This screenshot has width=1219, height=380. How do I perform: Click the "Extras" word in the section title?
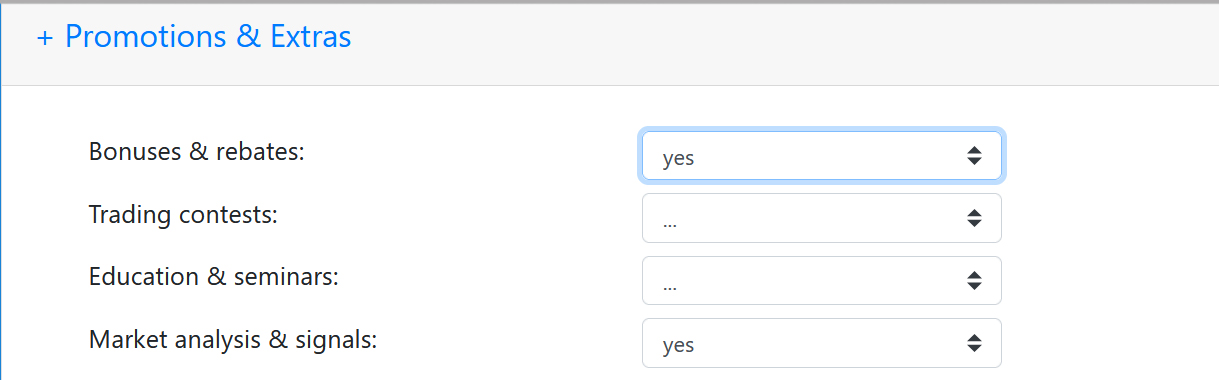click(x=310, y=37)
